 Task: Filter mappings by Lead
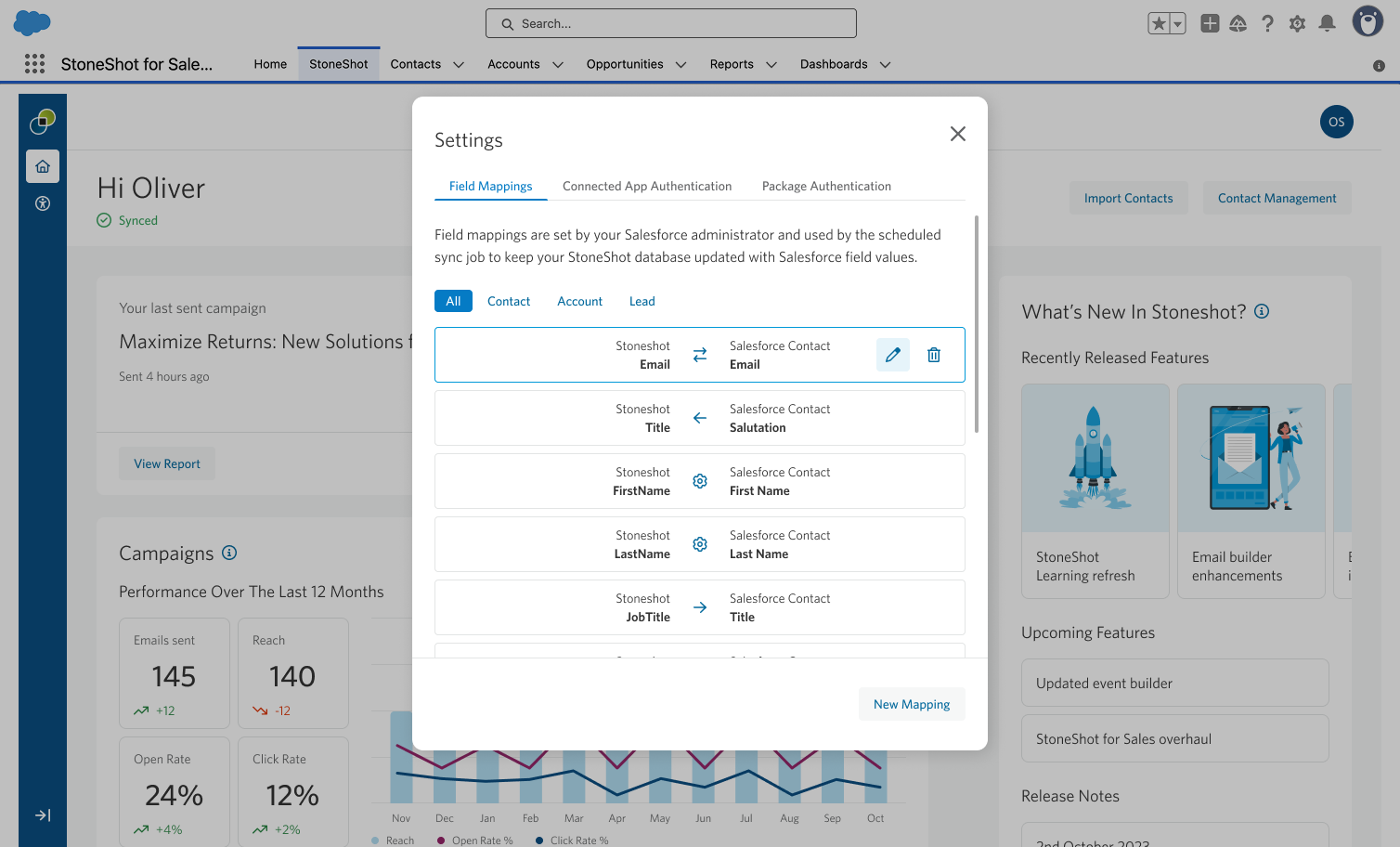coord(642,301)
